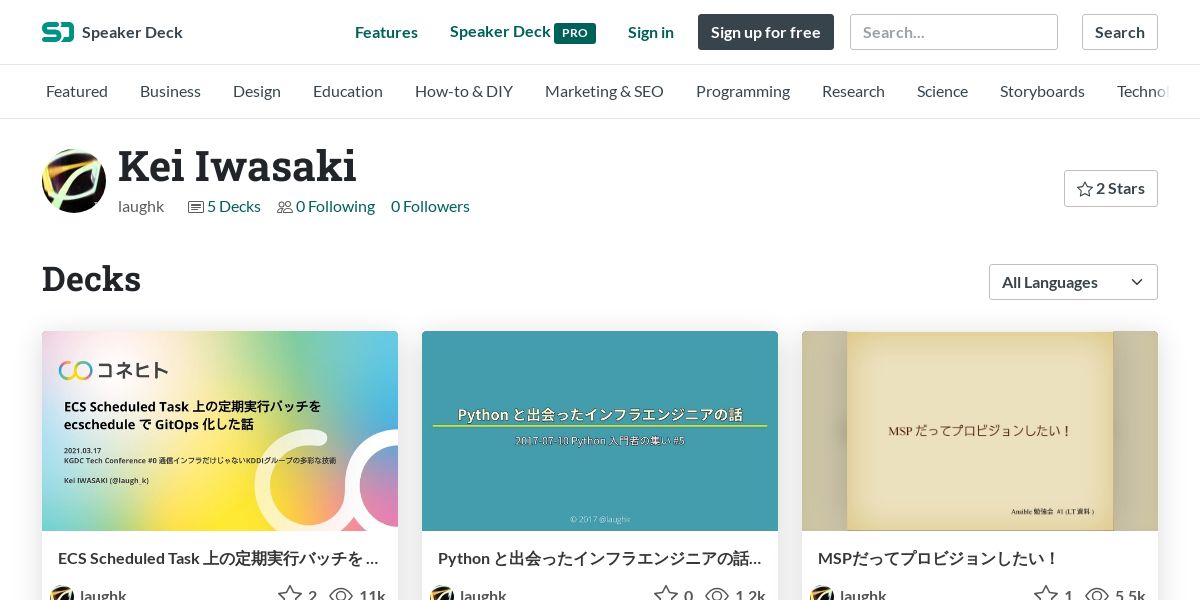The image size is (1200, 600).
Task: Open the Marketing & SEO category
Action: click(x=604, y=91)
